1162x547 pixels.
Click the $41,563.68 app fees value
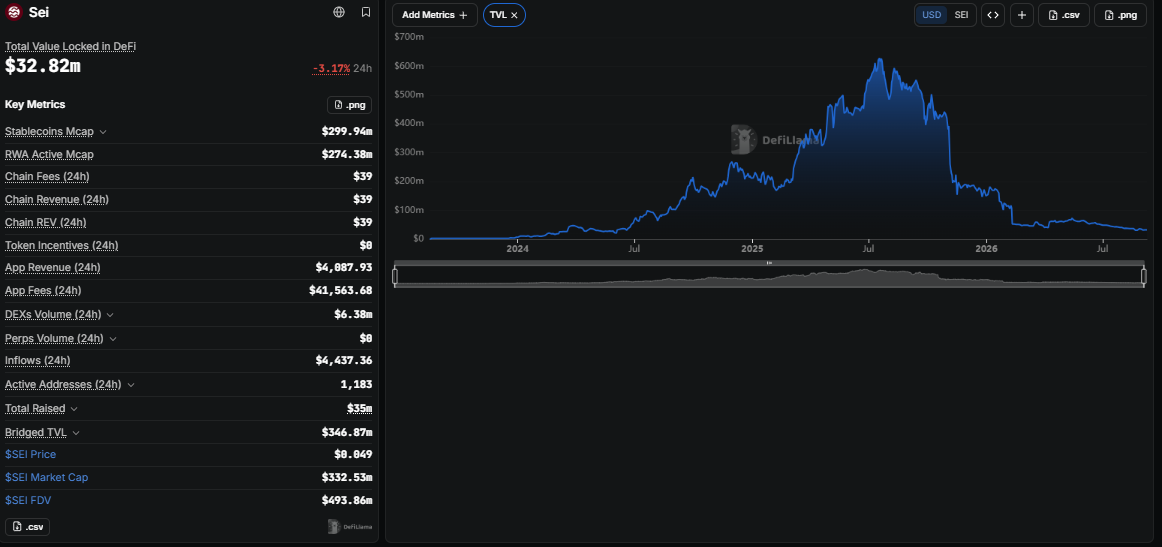pos(341,291)
